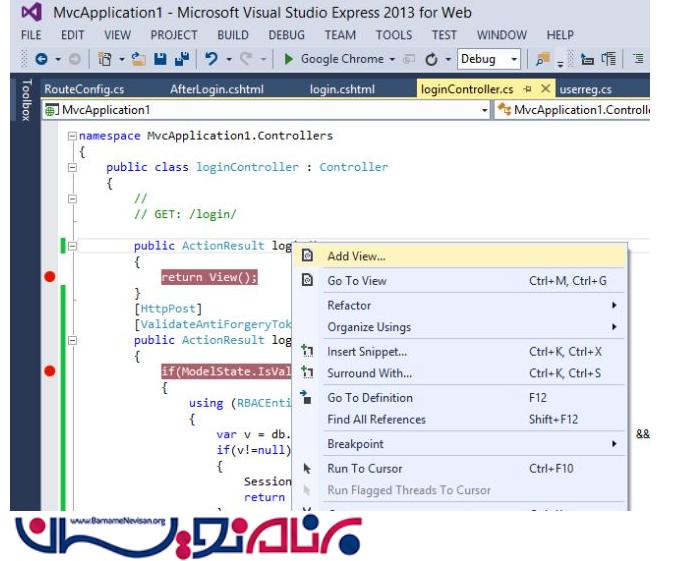The width and height of the screenshot is (679, 561).
Task: Open the Debug configuration dropdown
Action: click(514, 60)
